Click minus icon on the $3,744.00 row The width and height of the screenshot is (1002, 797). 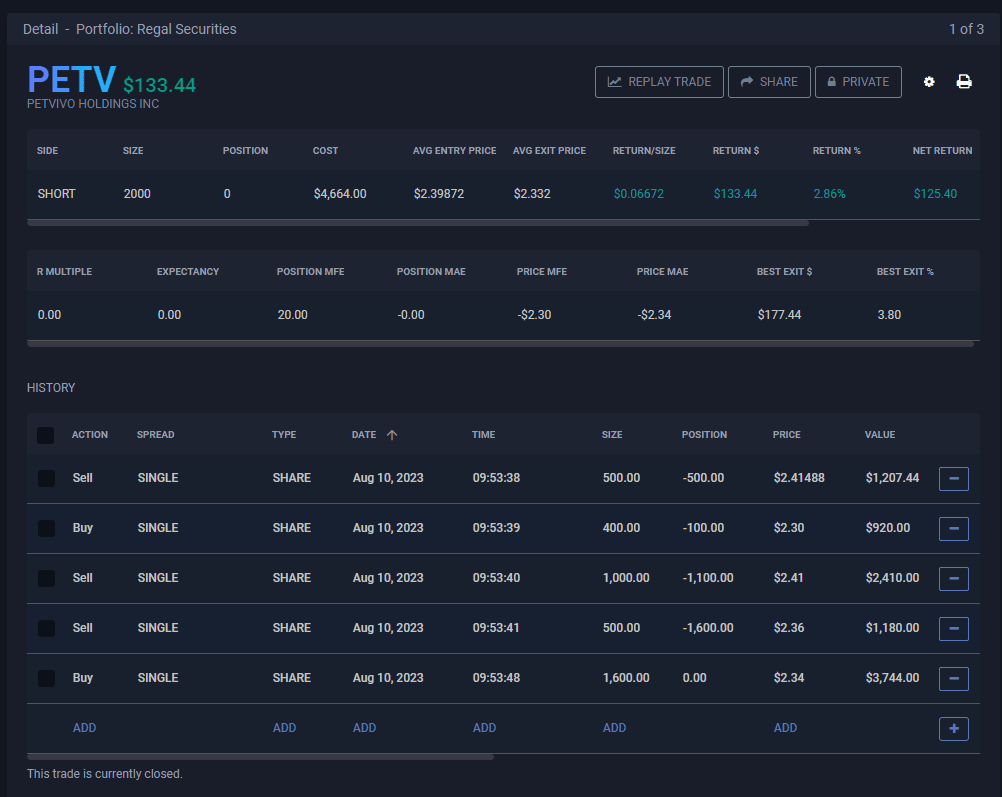click(953, 679)
